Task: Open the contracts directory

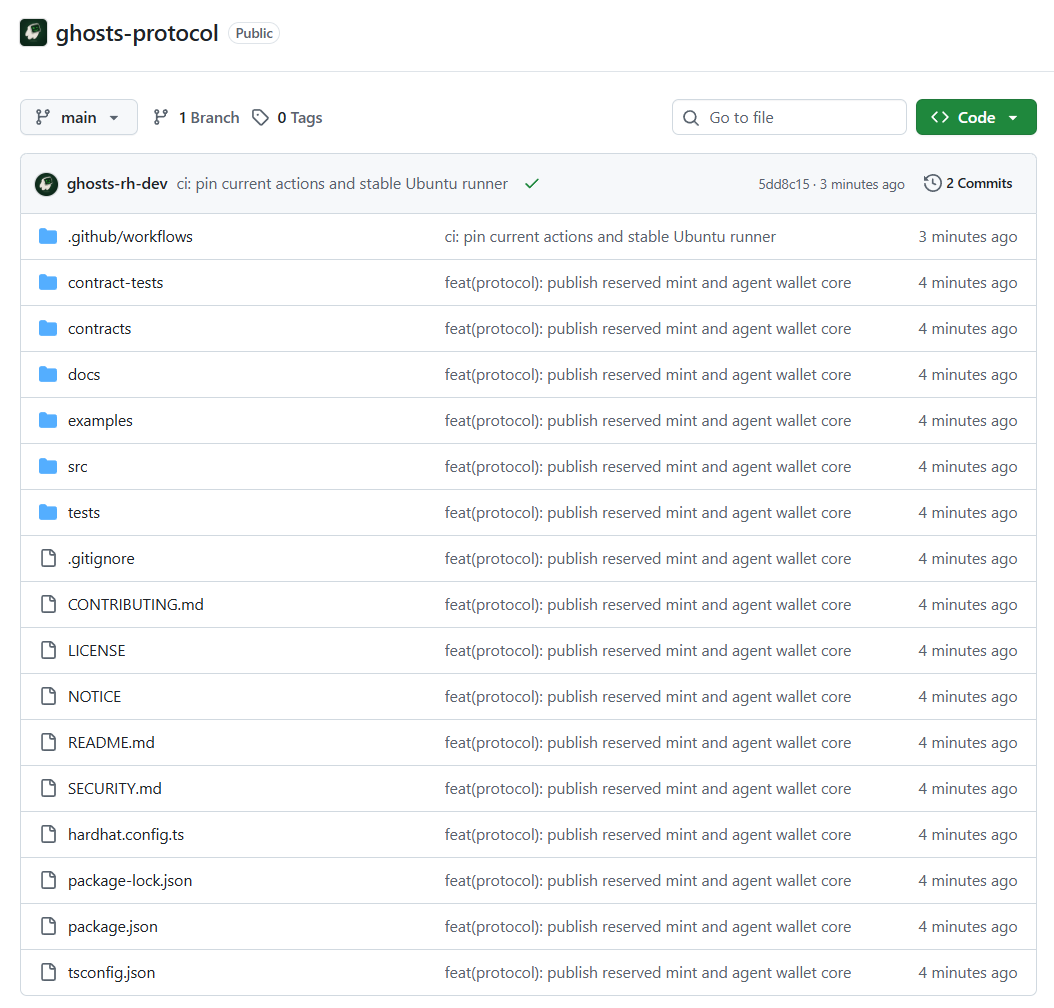Action: 99,329
